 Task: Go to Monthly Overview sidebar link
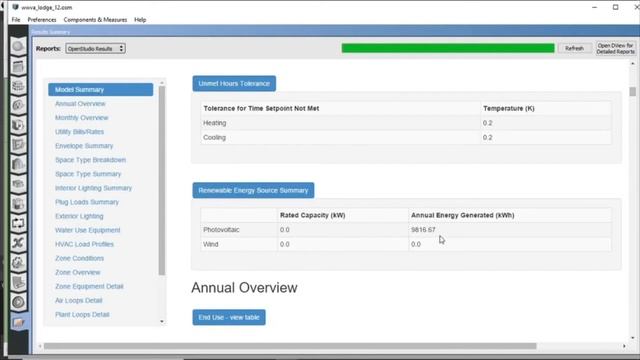(82, 118)
